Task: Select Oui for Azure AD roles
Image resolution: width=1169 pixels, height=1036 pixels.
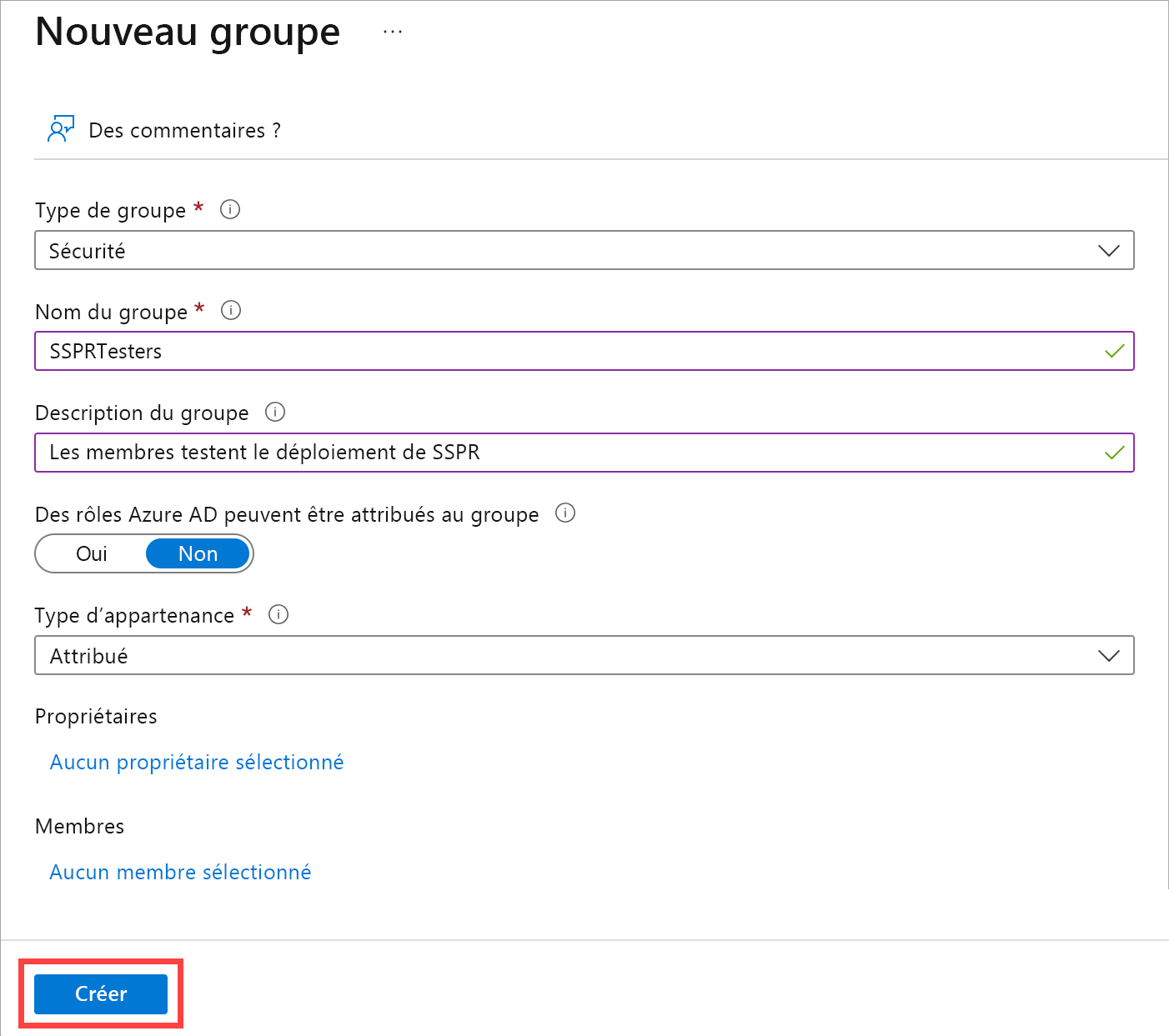Action: pyautogui.click(x=92, y=554)
